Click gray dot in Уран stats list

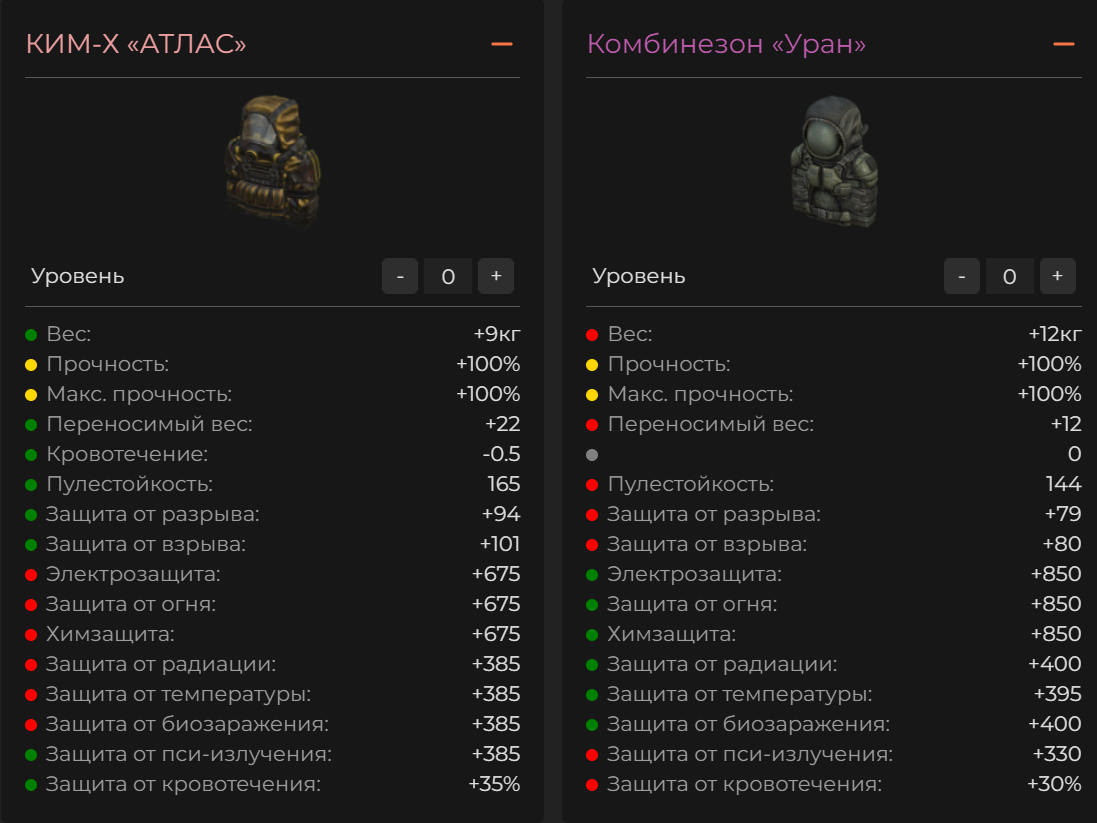pos(592,454)
